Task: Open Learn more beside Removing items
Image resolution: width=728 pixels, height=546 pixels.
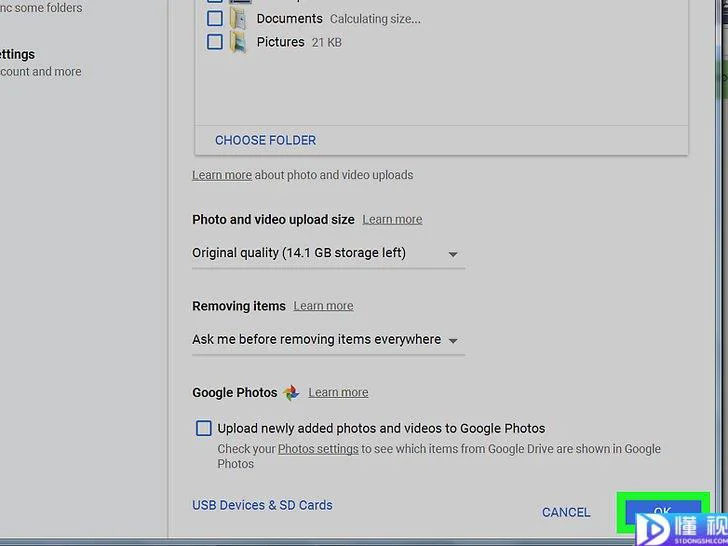Action: pyautogui.click(x=323, y=306)
